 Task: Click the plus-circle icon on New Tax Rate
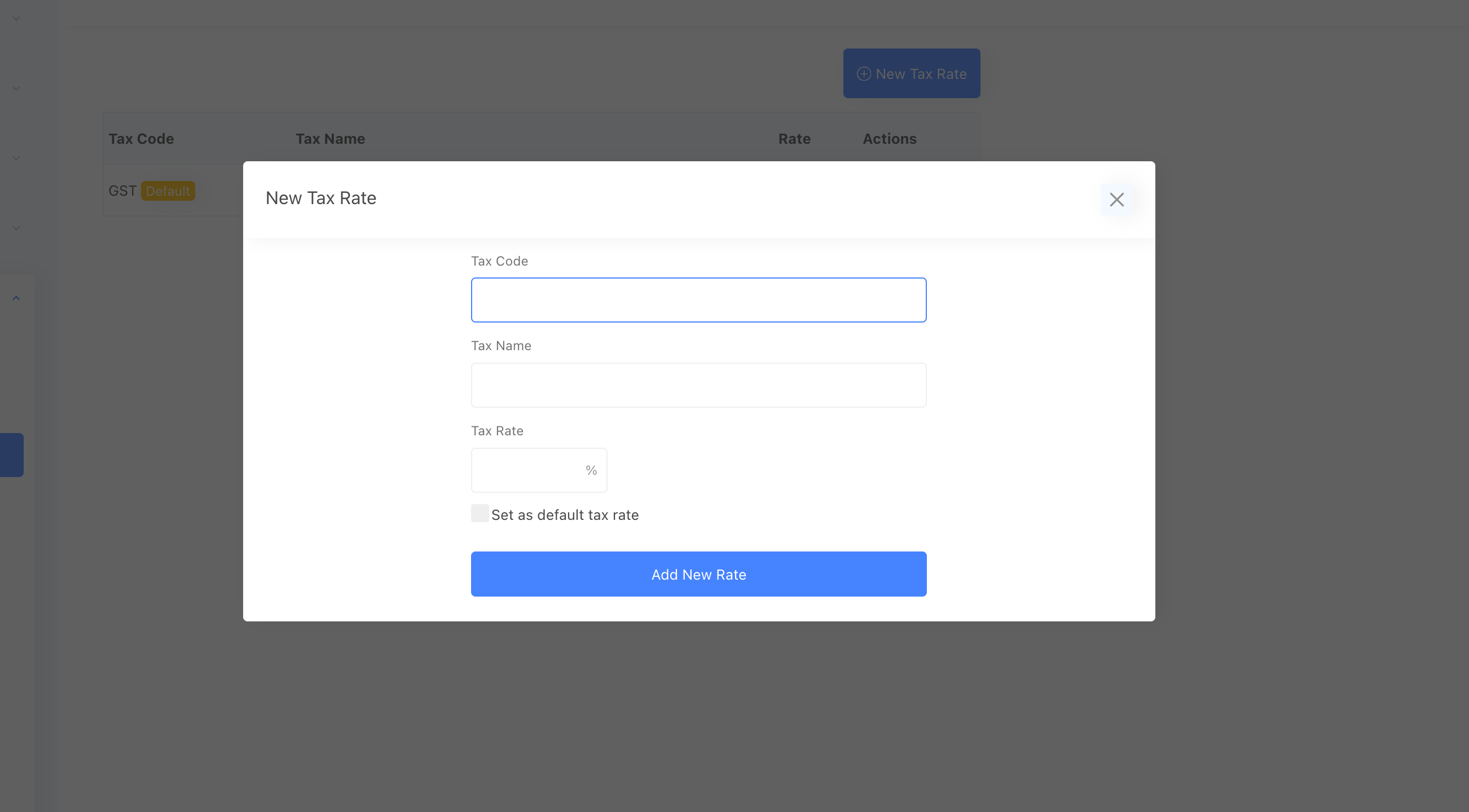click(863, 74)
